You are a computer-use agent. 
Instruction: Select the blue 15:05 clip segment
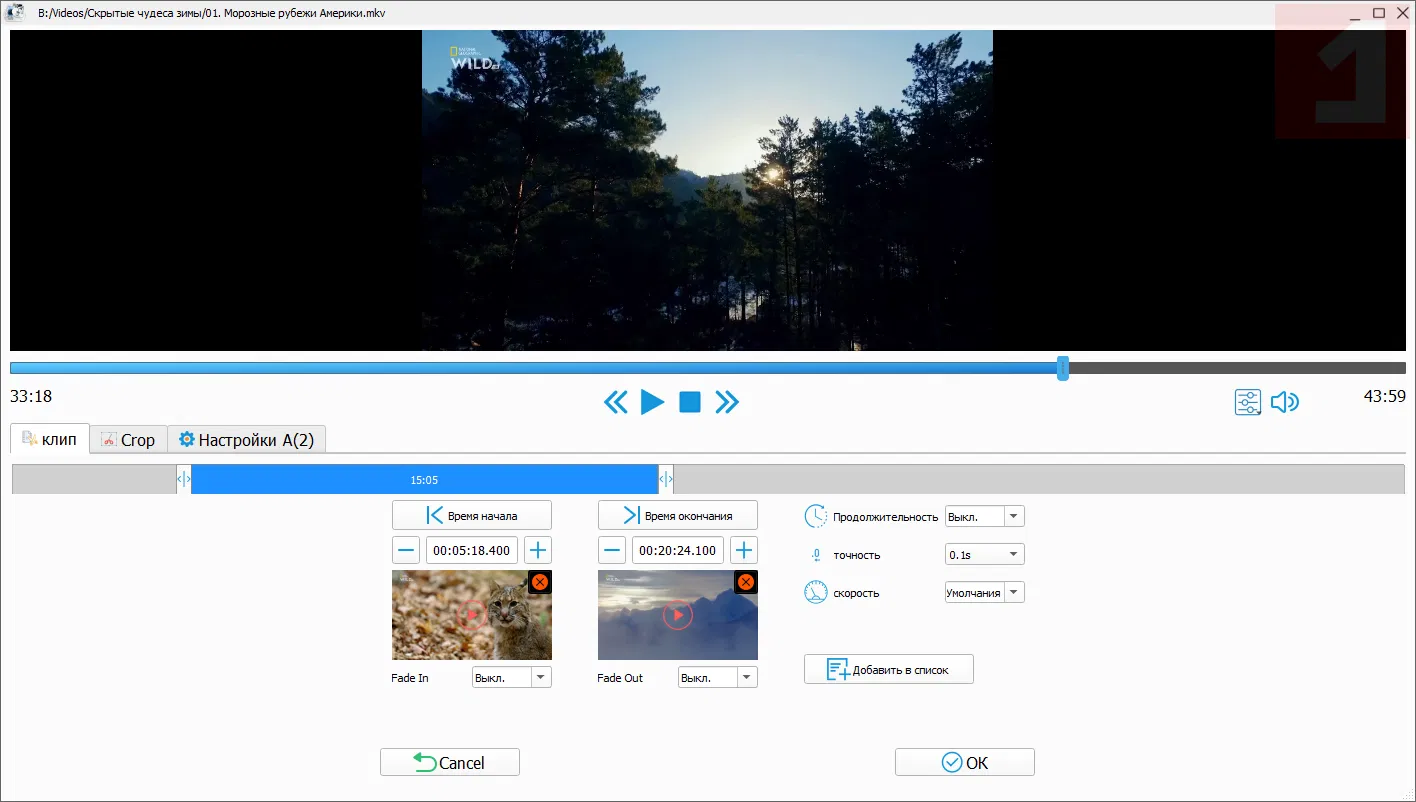425,480
